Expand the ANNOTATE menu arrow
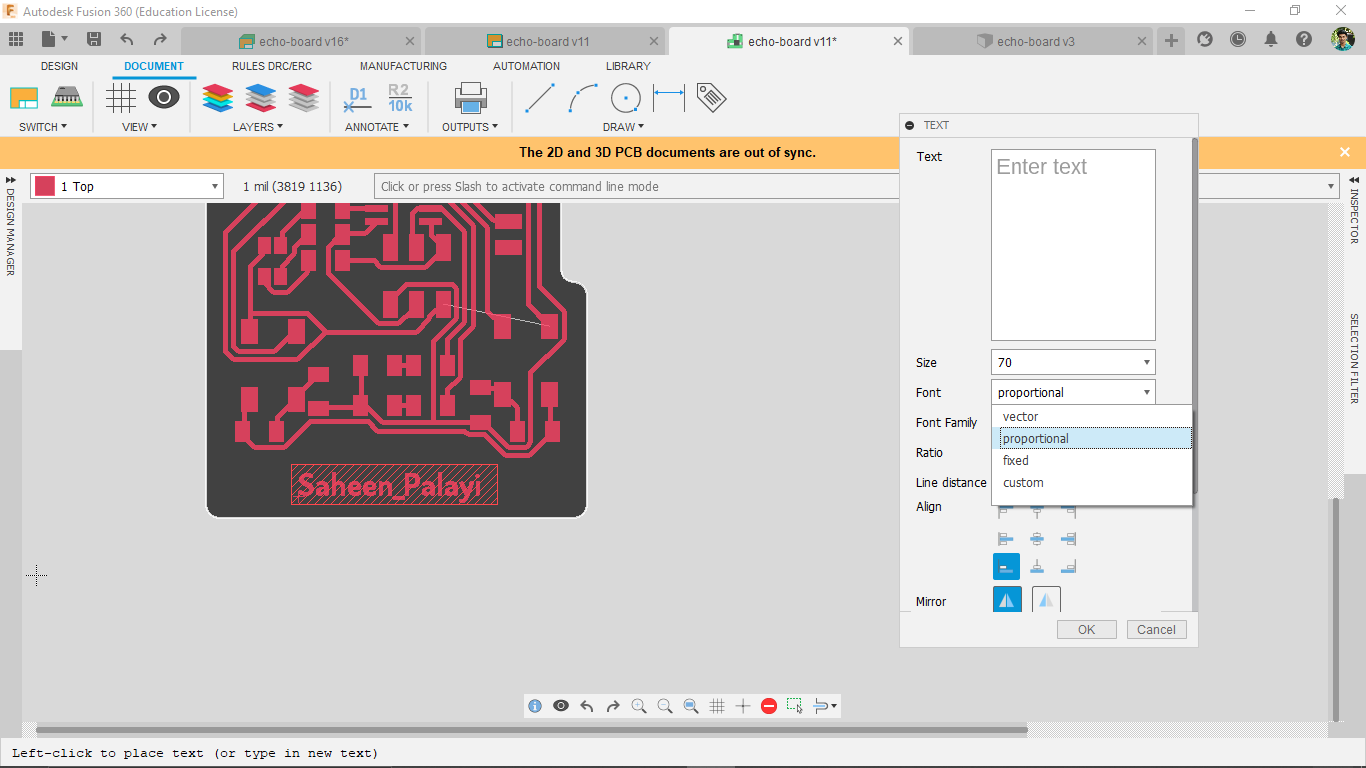 point(406,127)
